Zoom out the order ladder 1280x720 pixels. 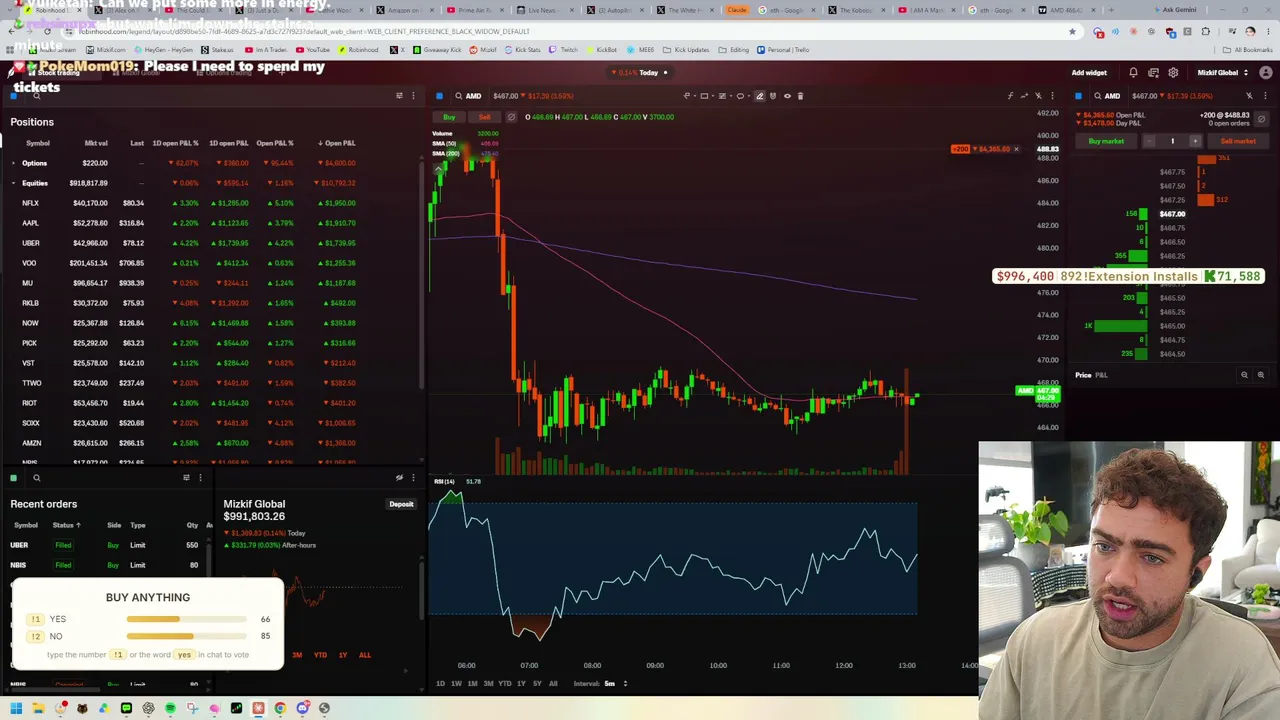1244,375
